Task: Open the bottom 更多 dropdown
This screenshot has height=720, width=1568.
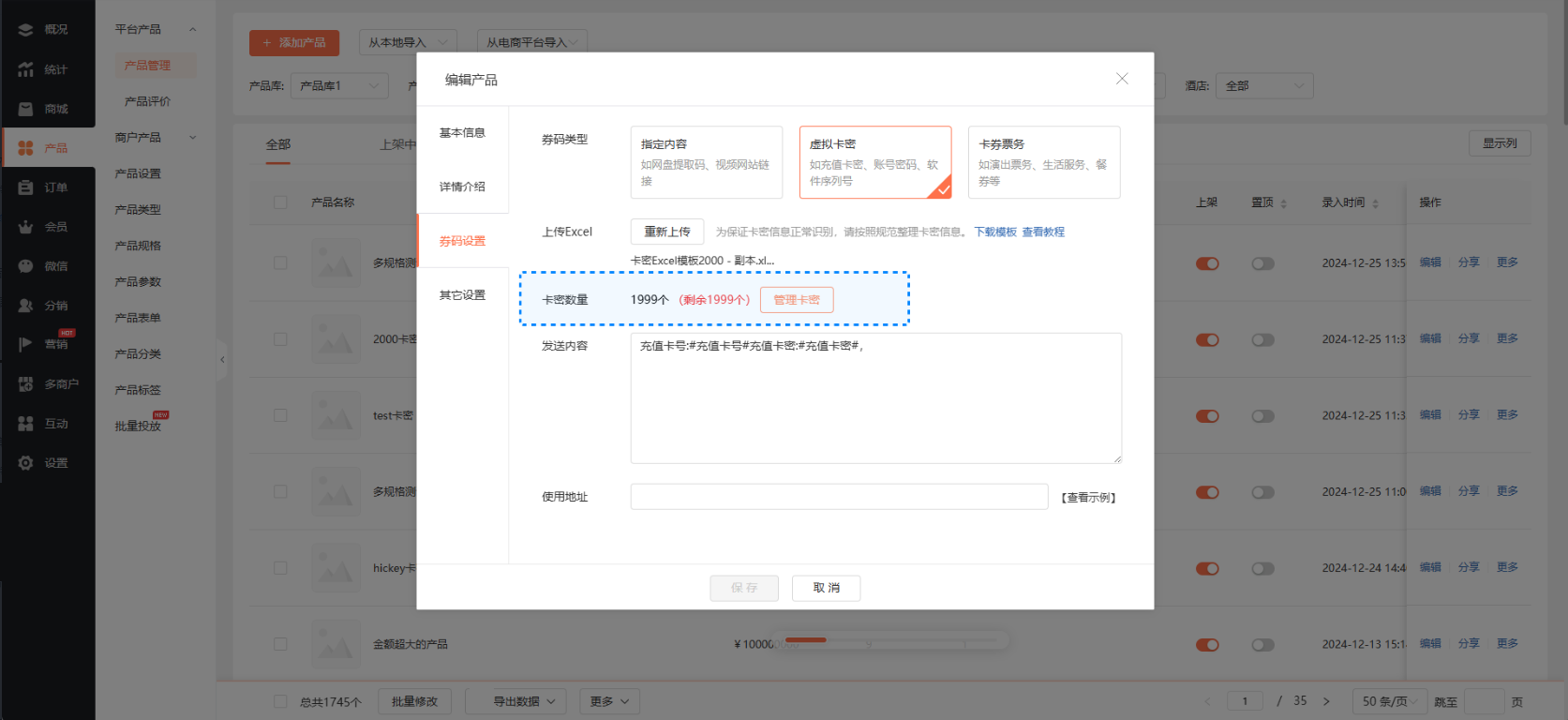Action: click(609, 701)
